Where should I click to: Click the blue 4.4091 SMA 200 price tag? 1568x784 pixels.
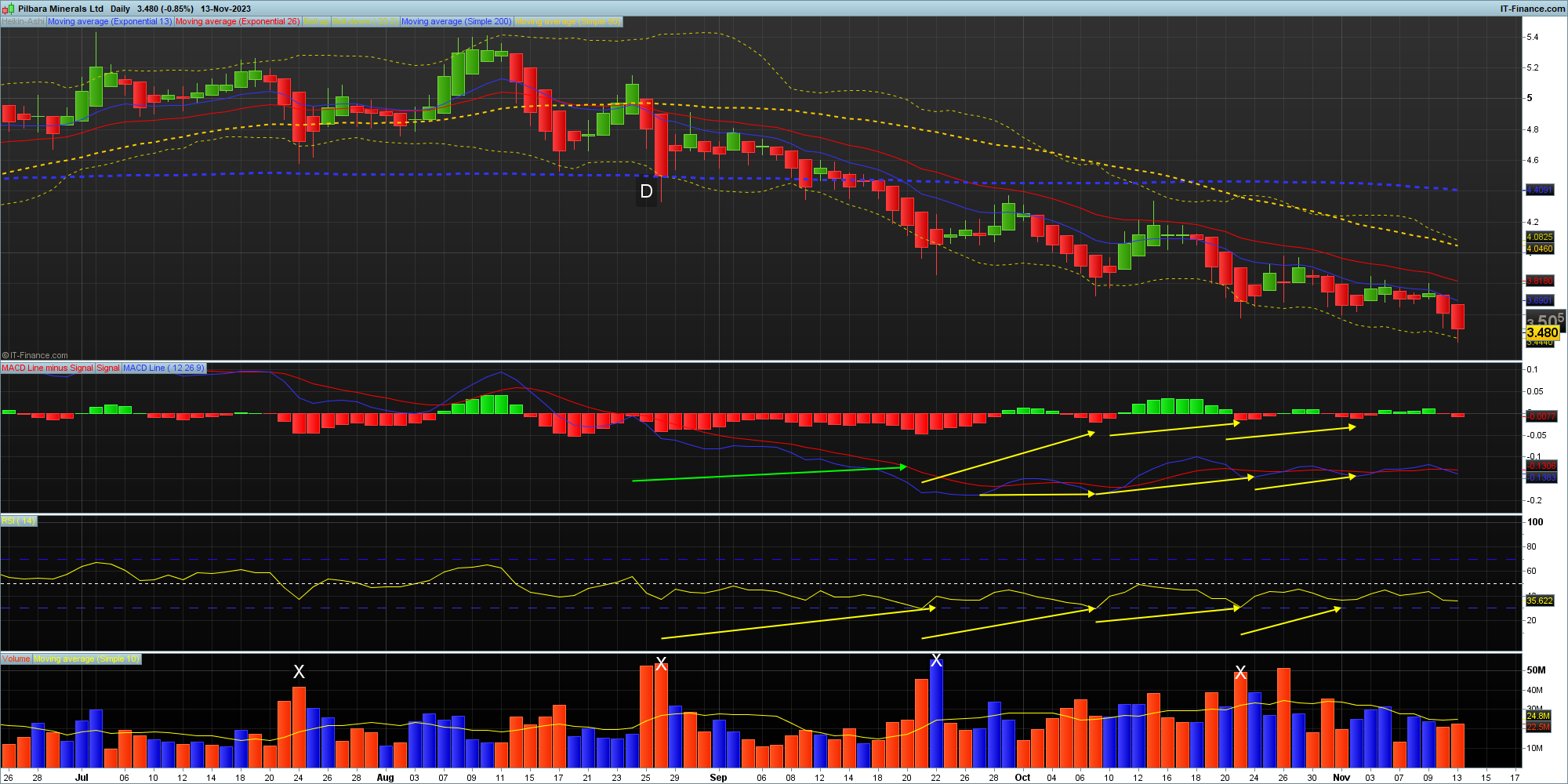click(x=1539, y=190)
